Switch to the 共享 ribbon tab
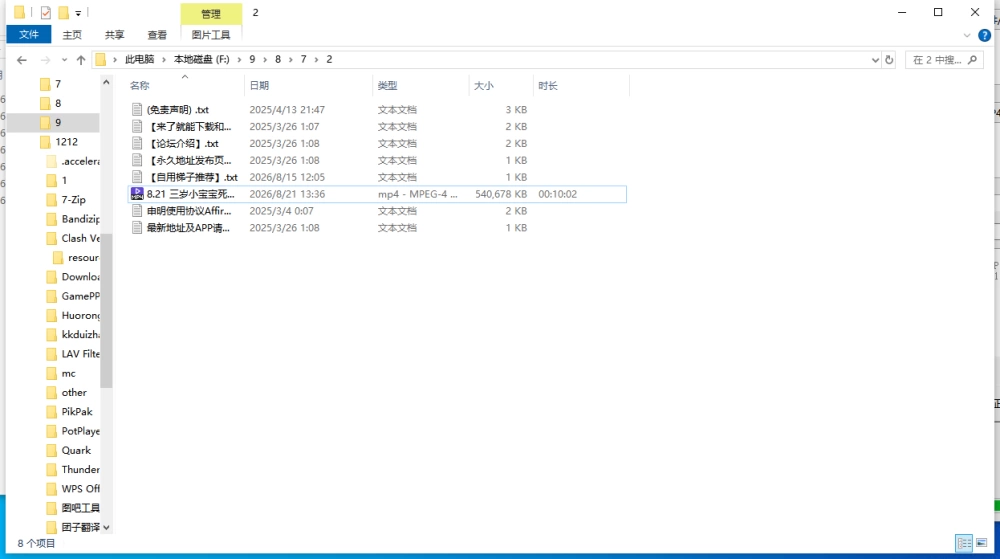1000x559 pixels. (x=115, y=35)
